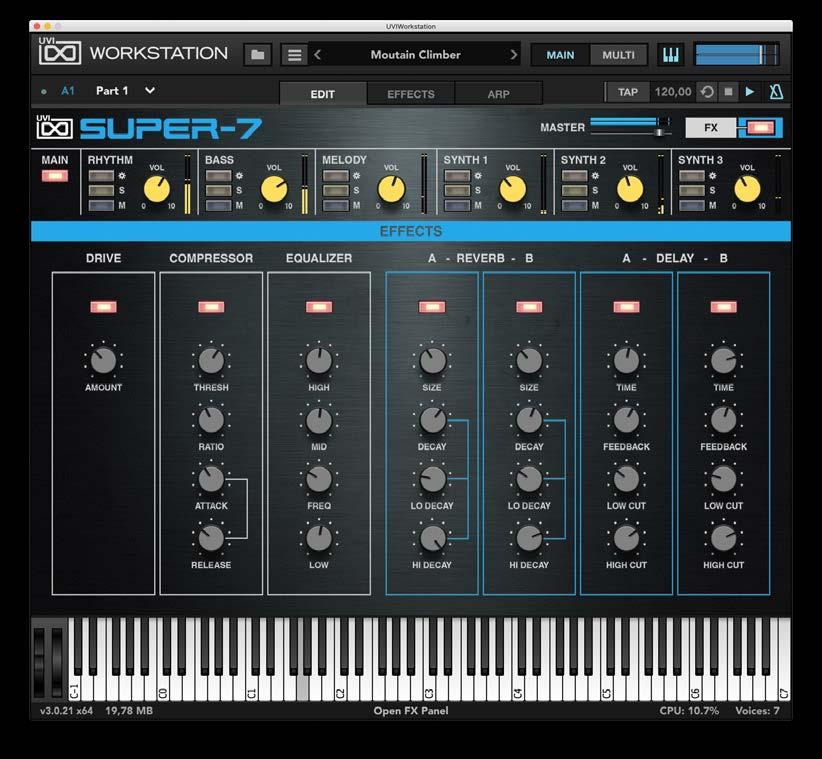Click the TAP tempo button

(x=628, y=92)
